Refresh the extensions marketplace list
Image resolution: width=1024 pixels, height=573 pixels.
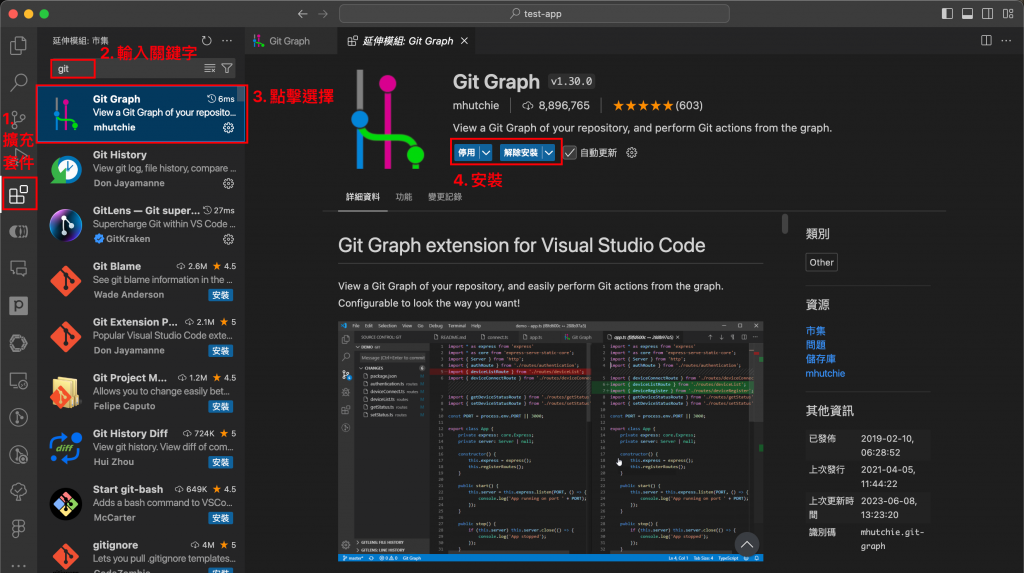pyautogui.click(x=206, y=41)
